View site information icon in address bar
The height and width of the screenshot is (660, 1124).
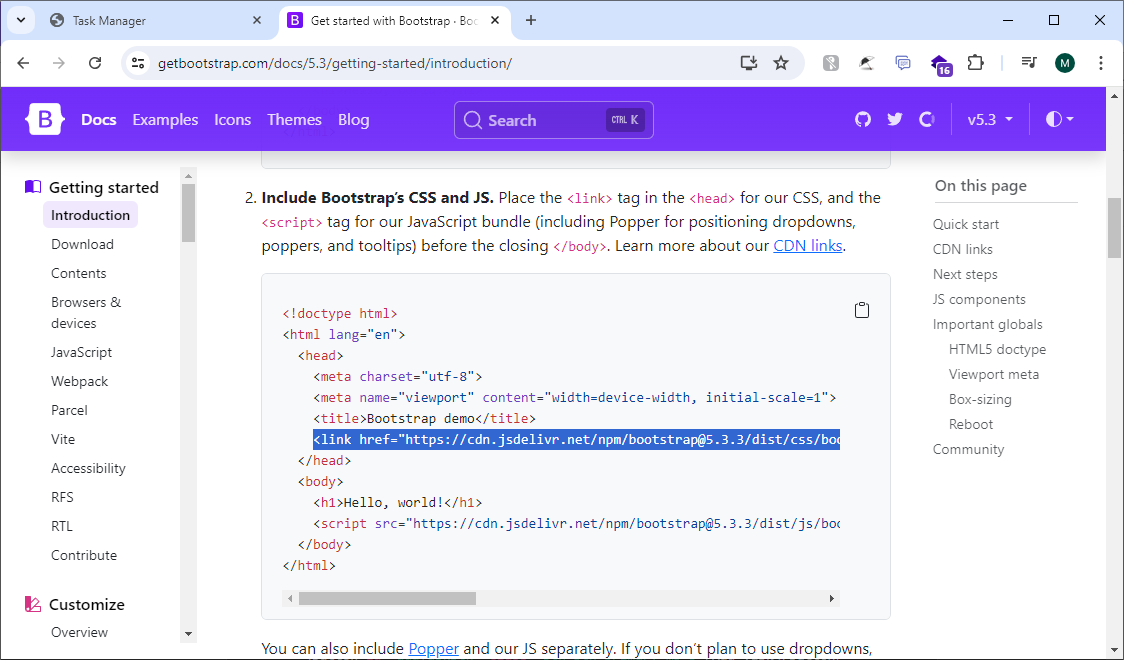coord(138,63)
